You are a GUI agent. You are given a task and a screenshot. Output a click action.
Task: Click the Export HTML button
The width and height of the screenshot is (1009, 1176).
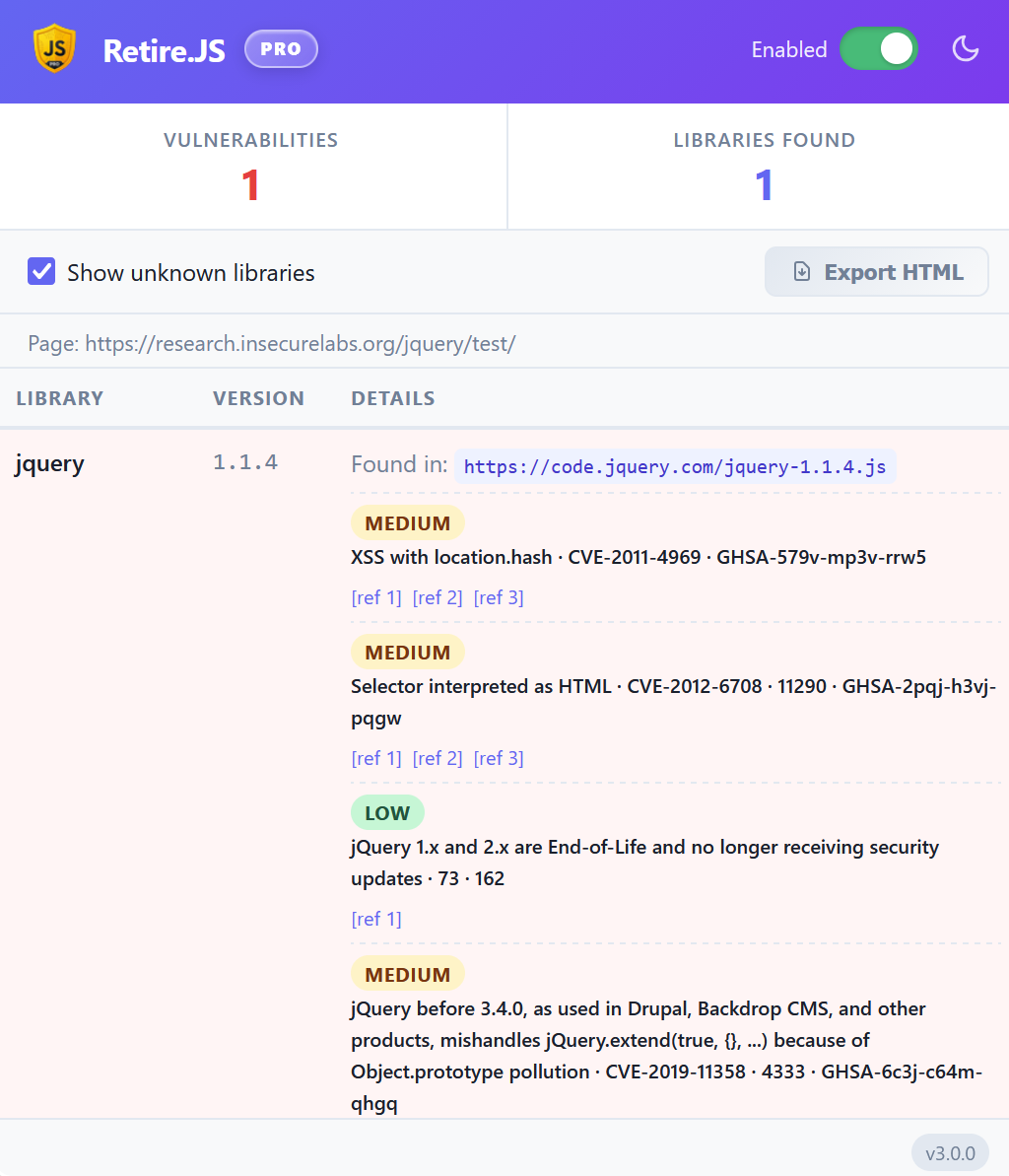[x=876, y=271]
